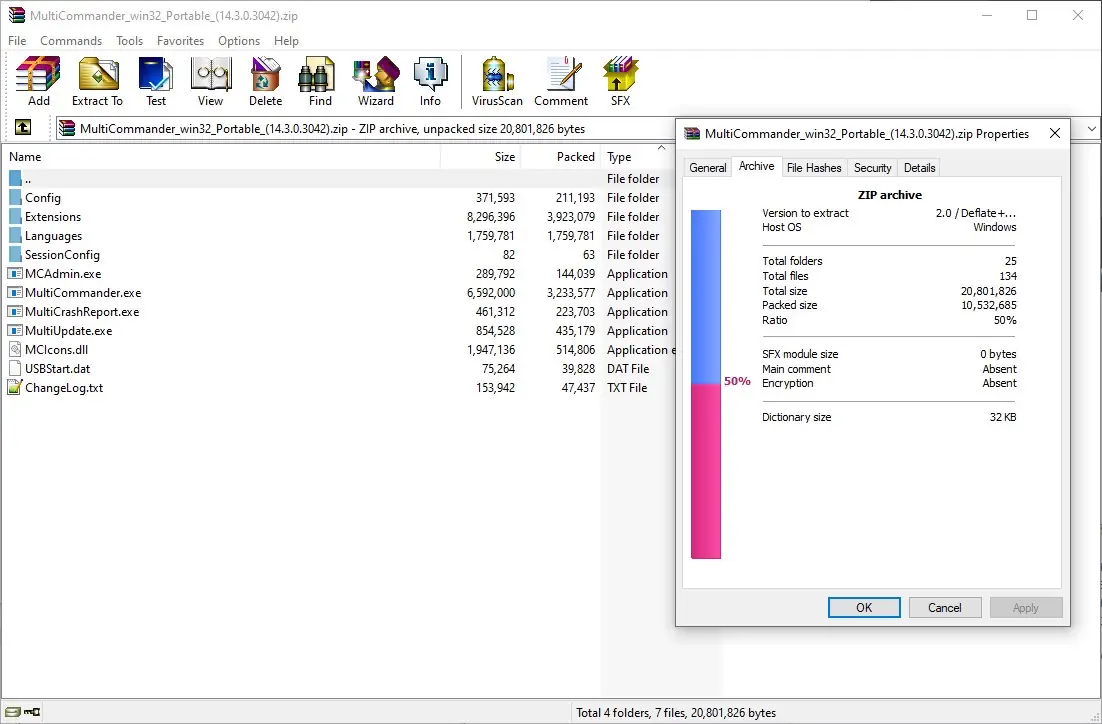1102x724 pixels.
Task: Open the Details tab
Action: [x=919, y=167]
